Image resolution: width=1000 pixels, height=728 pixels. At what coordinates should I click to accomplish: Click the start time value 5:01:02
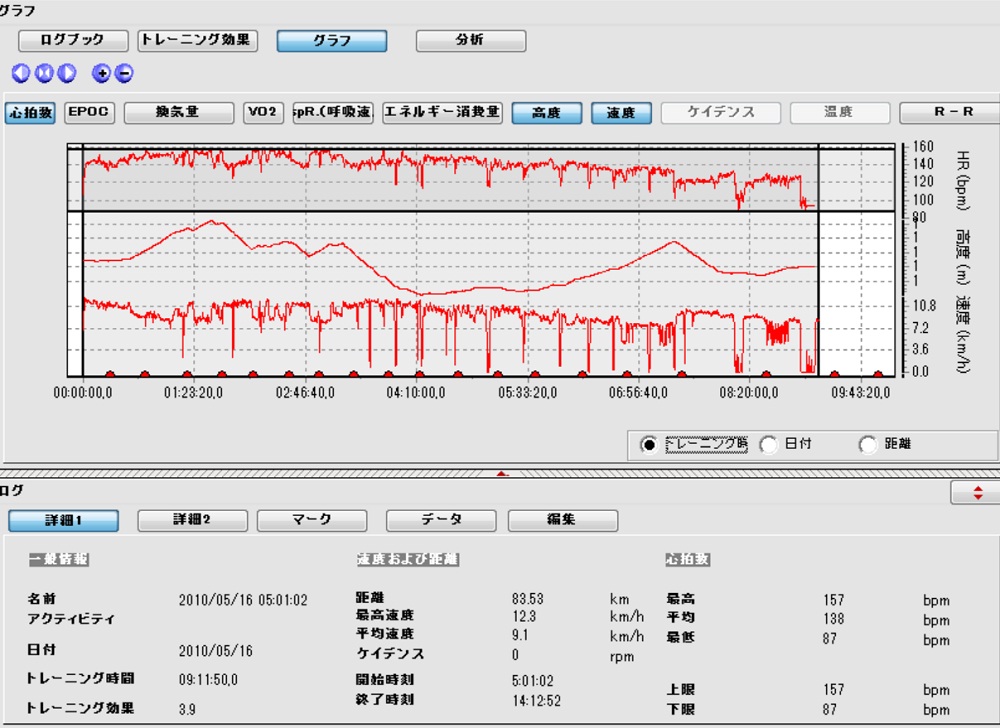[533, 681]
